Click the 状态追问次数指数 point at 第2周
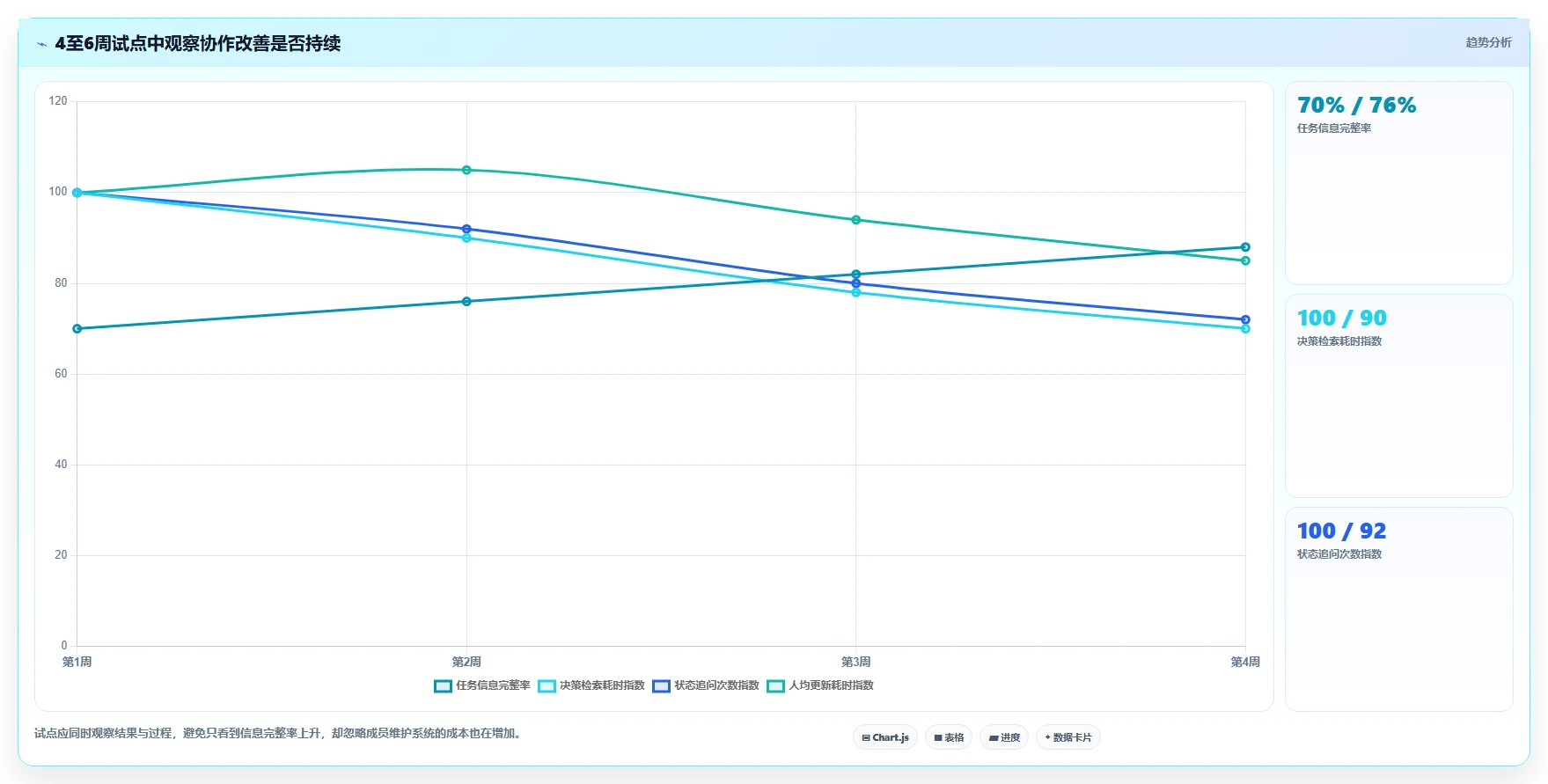This screenshot has height=784, width=1548. pyautogui.click(x=466, y=229)
